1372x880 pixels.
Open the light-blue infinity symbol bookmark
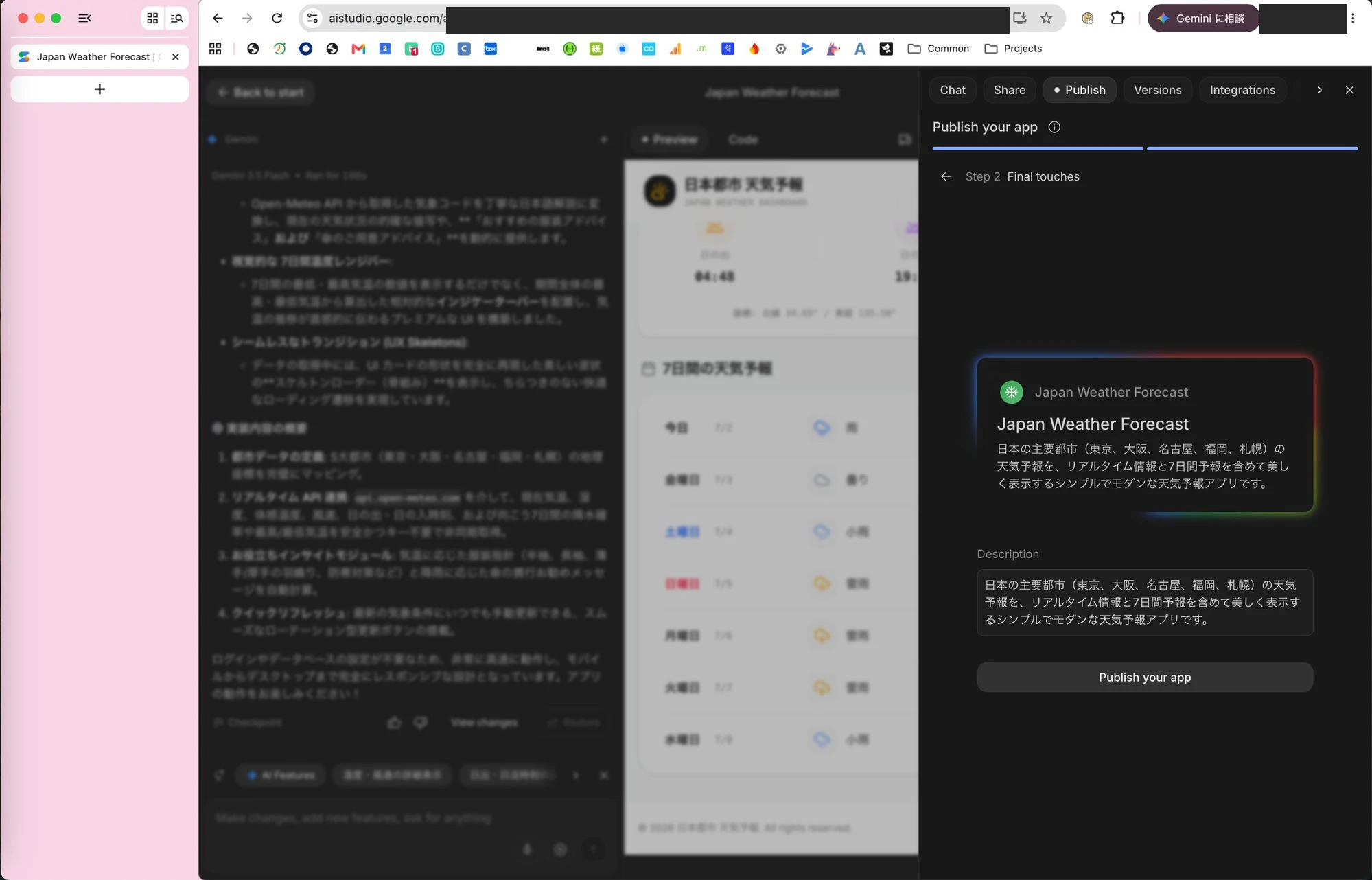coord(649,49)
